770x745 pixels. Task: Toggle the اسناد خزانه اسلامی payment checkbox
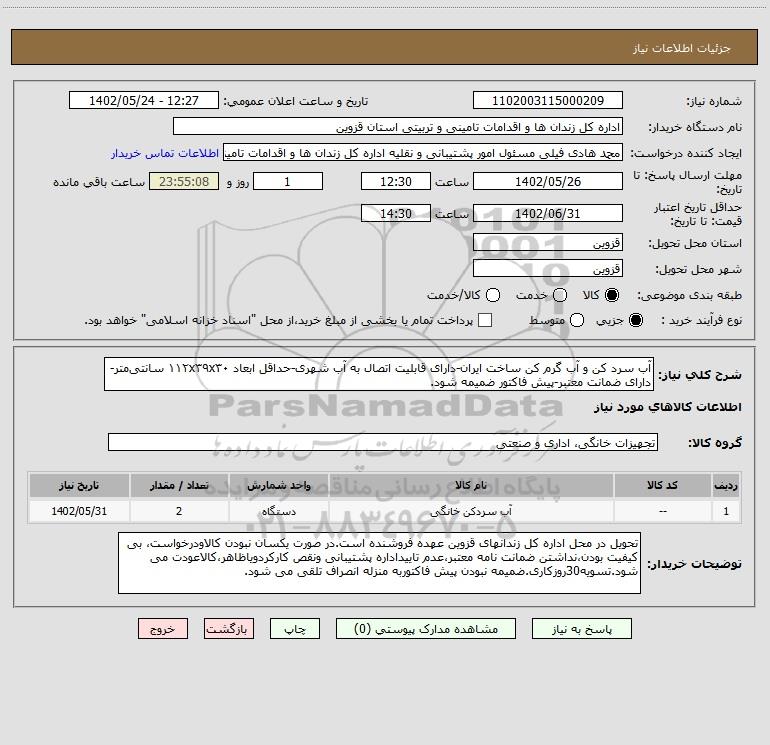(485, 320)
